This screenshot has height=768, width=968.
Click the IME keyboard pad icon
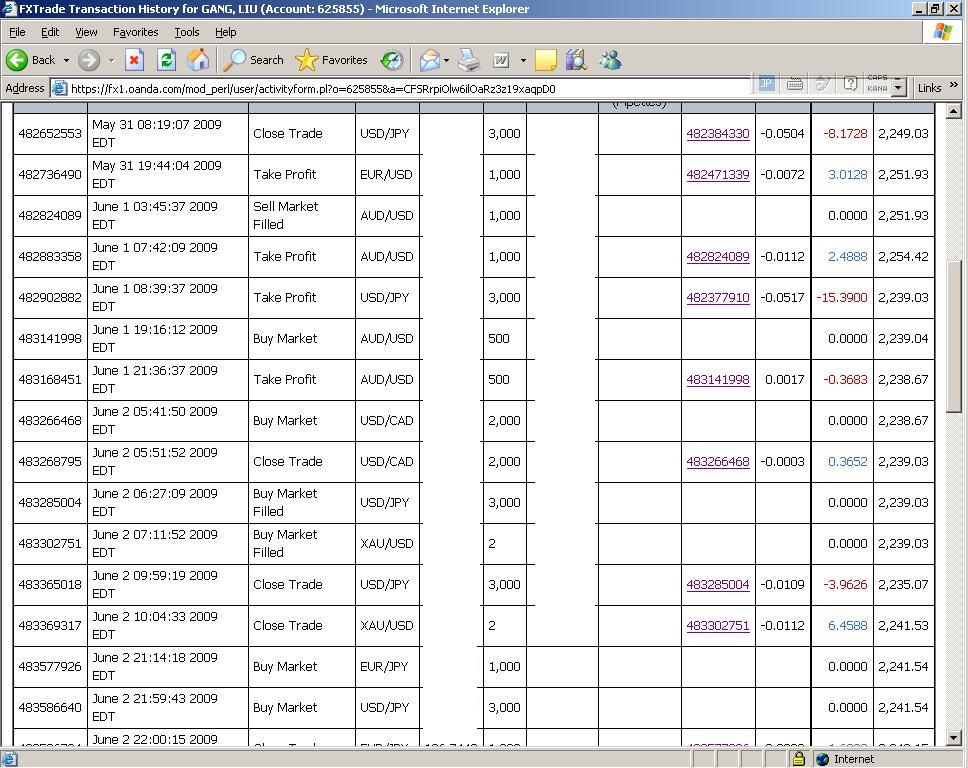(795, 83)
